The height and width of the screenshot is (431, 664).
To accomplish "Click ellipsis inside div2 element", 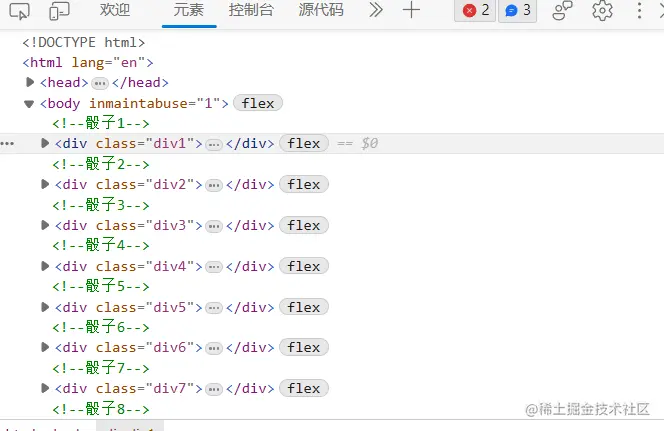I will [214, 185].
